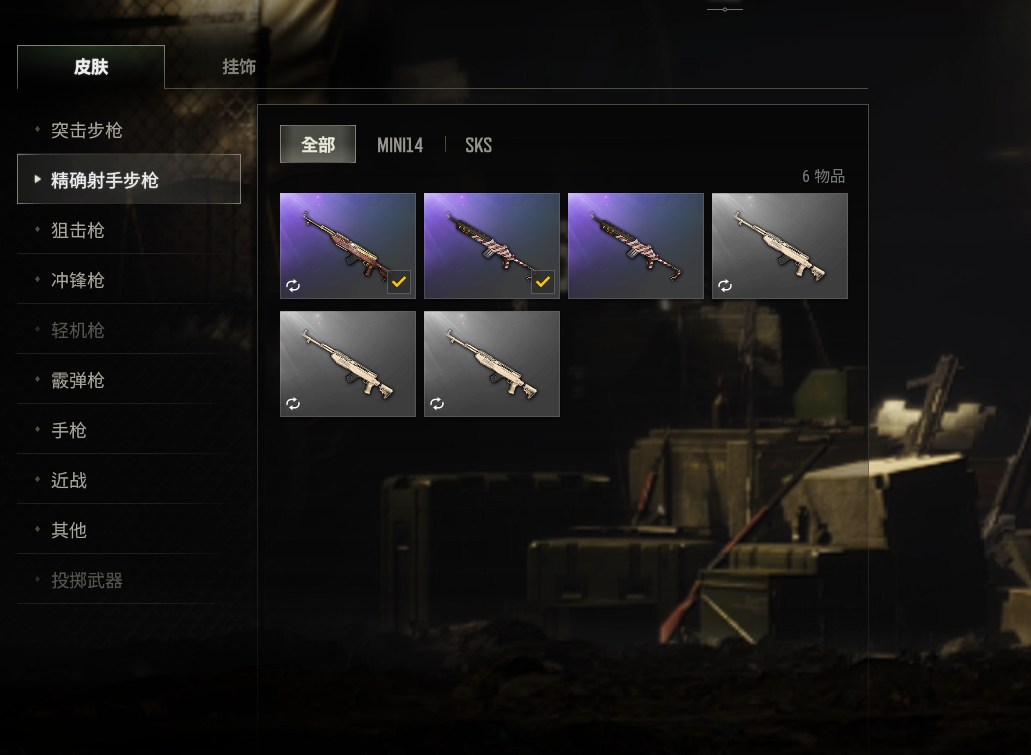Select the third striped purple skin thumbnail

[636, 246]
